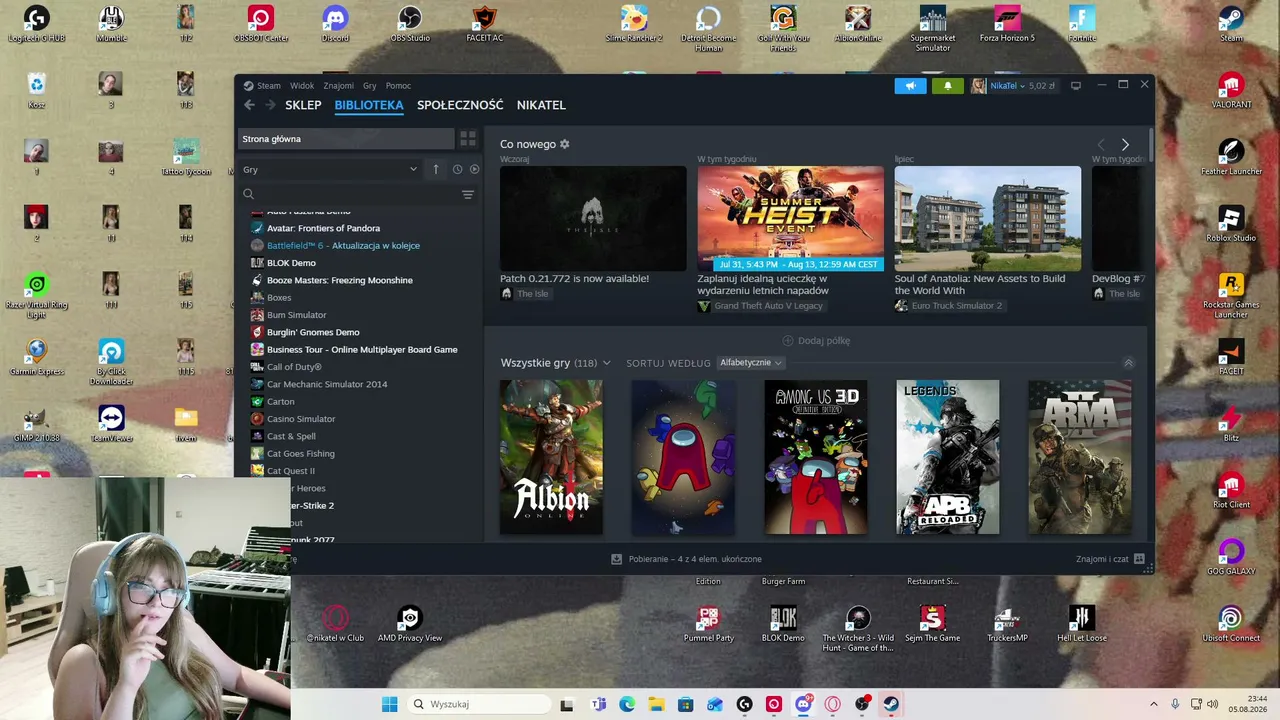Click the Steam icon in the taskbar
This screenshot has width=1280, height=720.
[891, 704]
